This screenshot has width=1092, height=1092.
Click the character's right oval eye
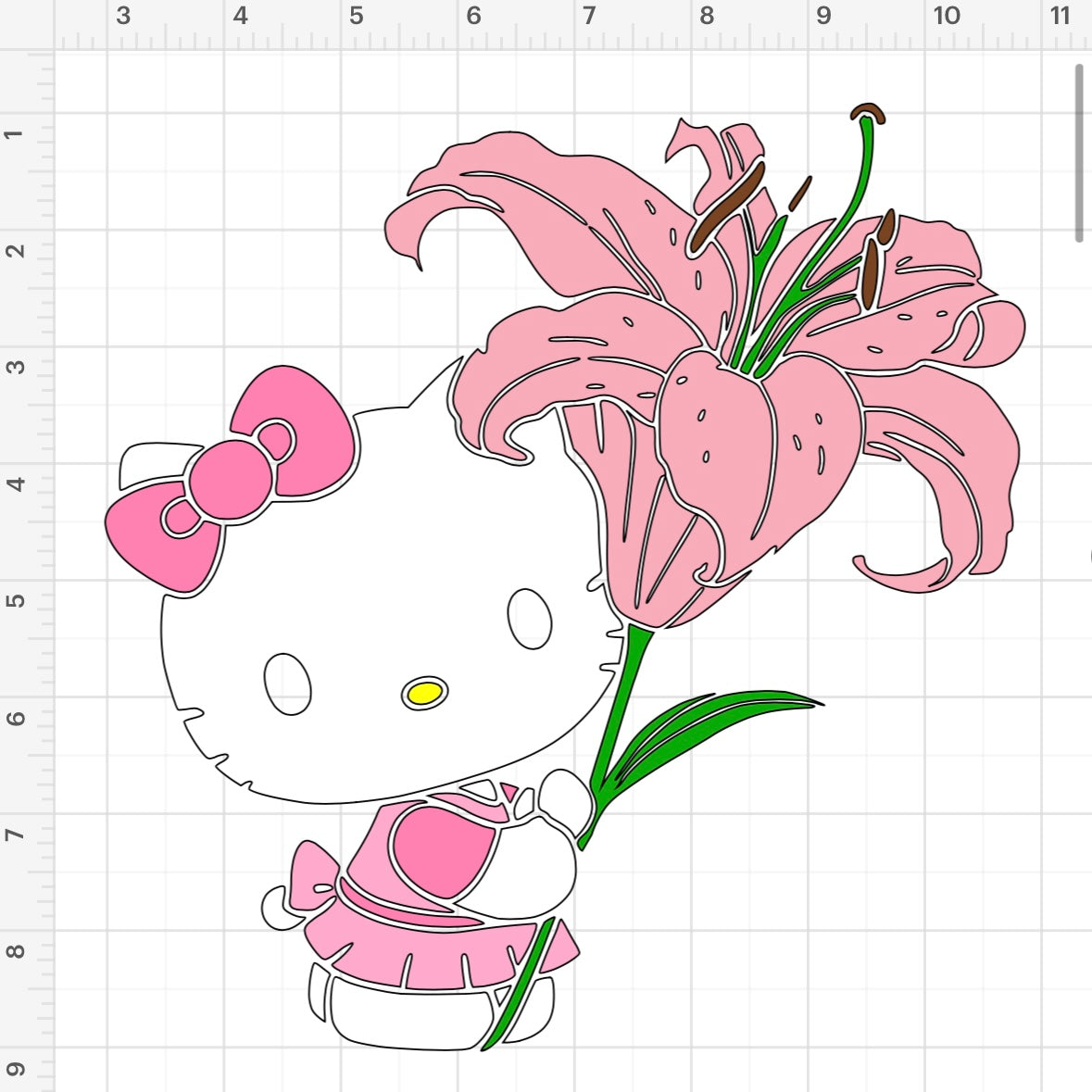[x=529, y=619]
